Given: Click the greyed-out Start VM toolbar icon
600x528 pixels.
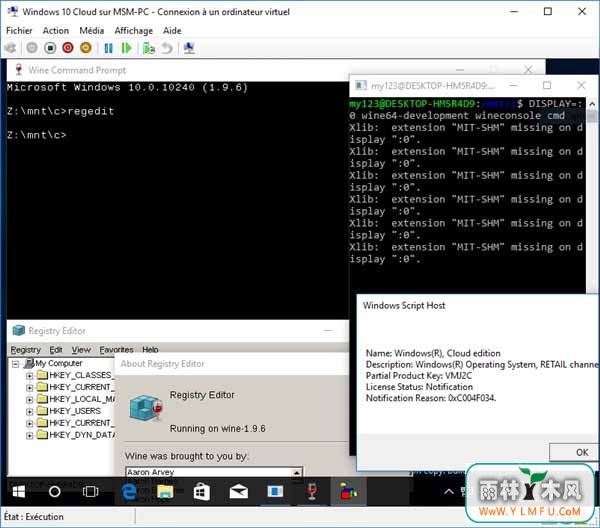Looking at the screenshot, I should [x=32, y=48].
